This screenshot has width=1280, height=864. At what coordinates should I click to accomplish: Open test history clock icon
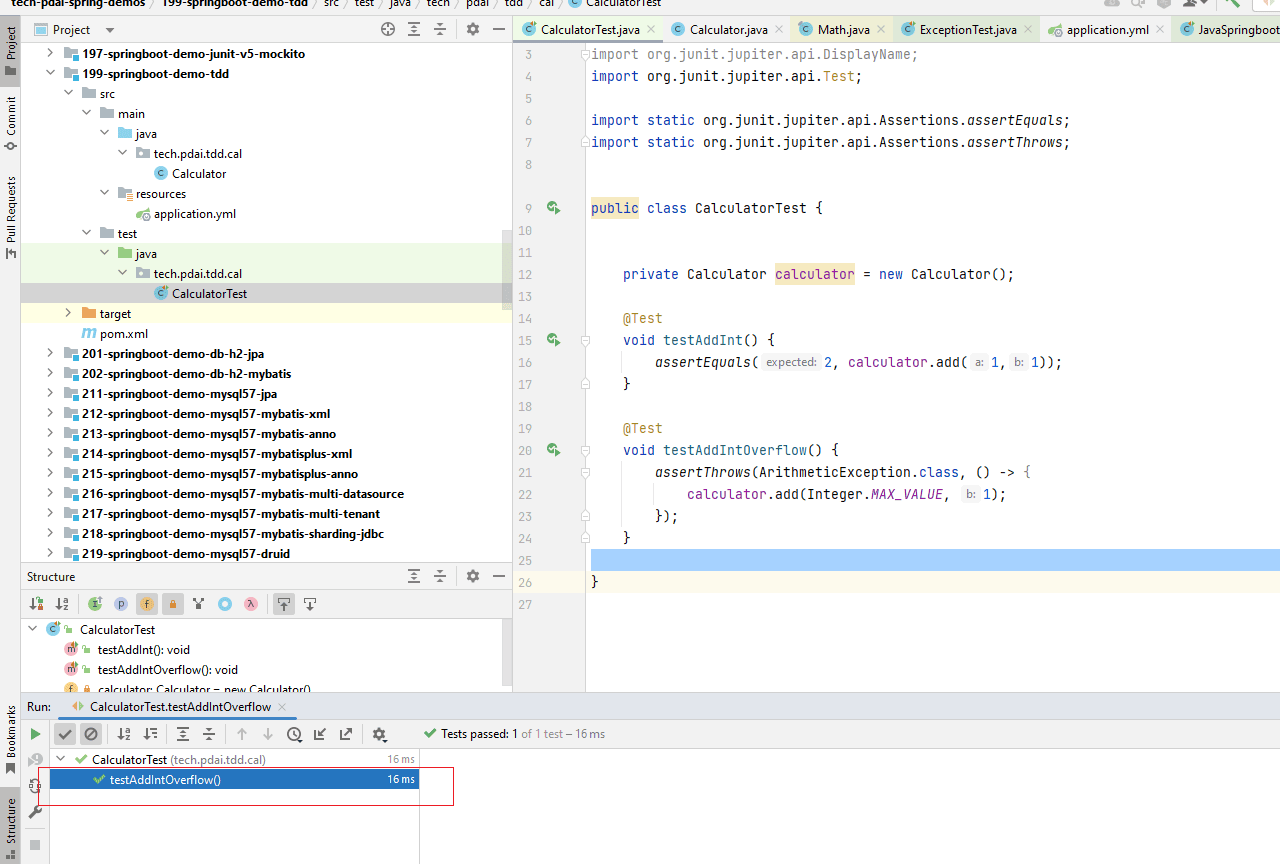pyautogui.click(x=294, y=734)
